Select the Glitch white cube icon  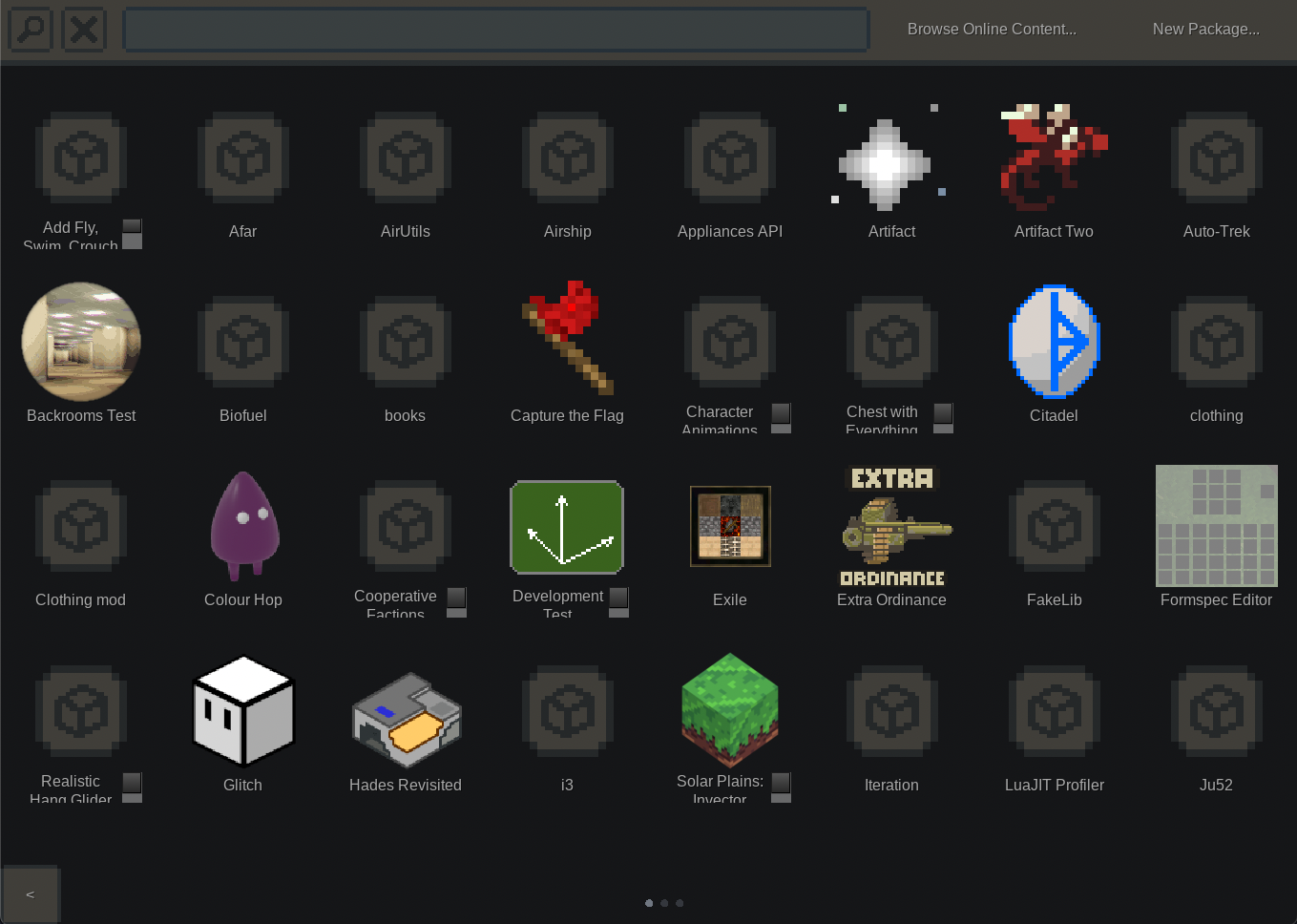pyautogui.click(x=243, y=711)
